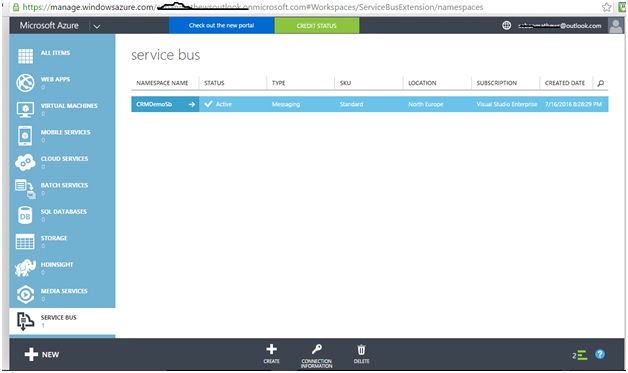Select Cloud Services label in sidebar
This screenshot has width=628, height=373.
point(64,158)
